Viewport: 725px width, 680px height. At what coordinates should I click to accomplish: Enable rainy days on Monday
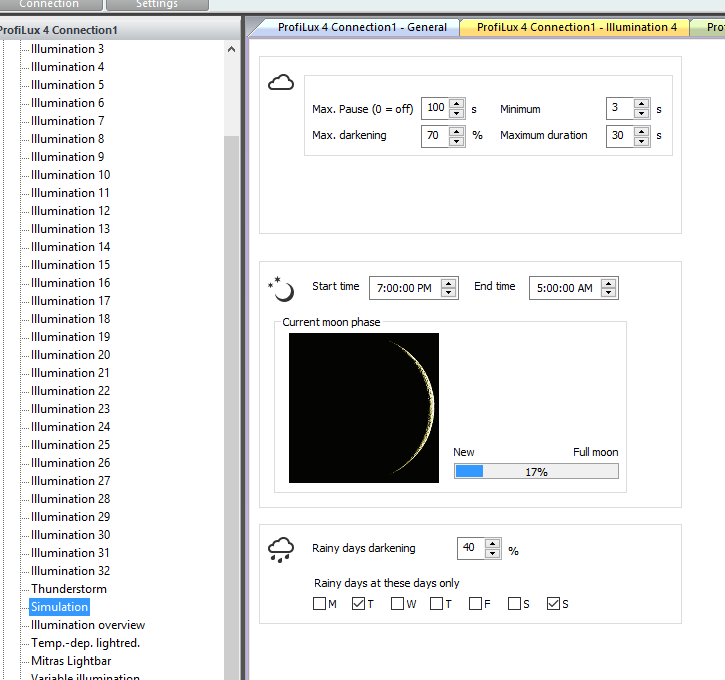[x=319, y=604]
